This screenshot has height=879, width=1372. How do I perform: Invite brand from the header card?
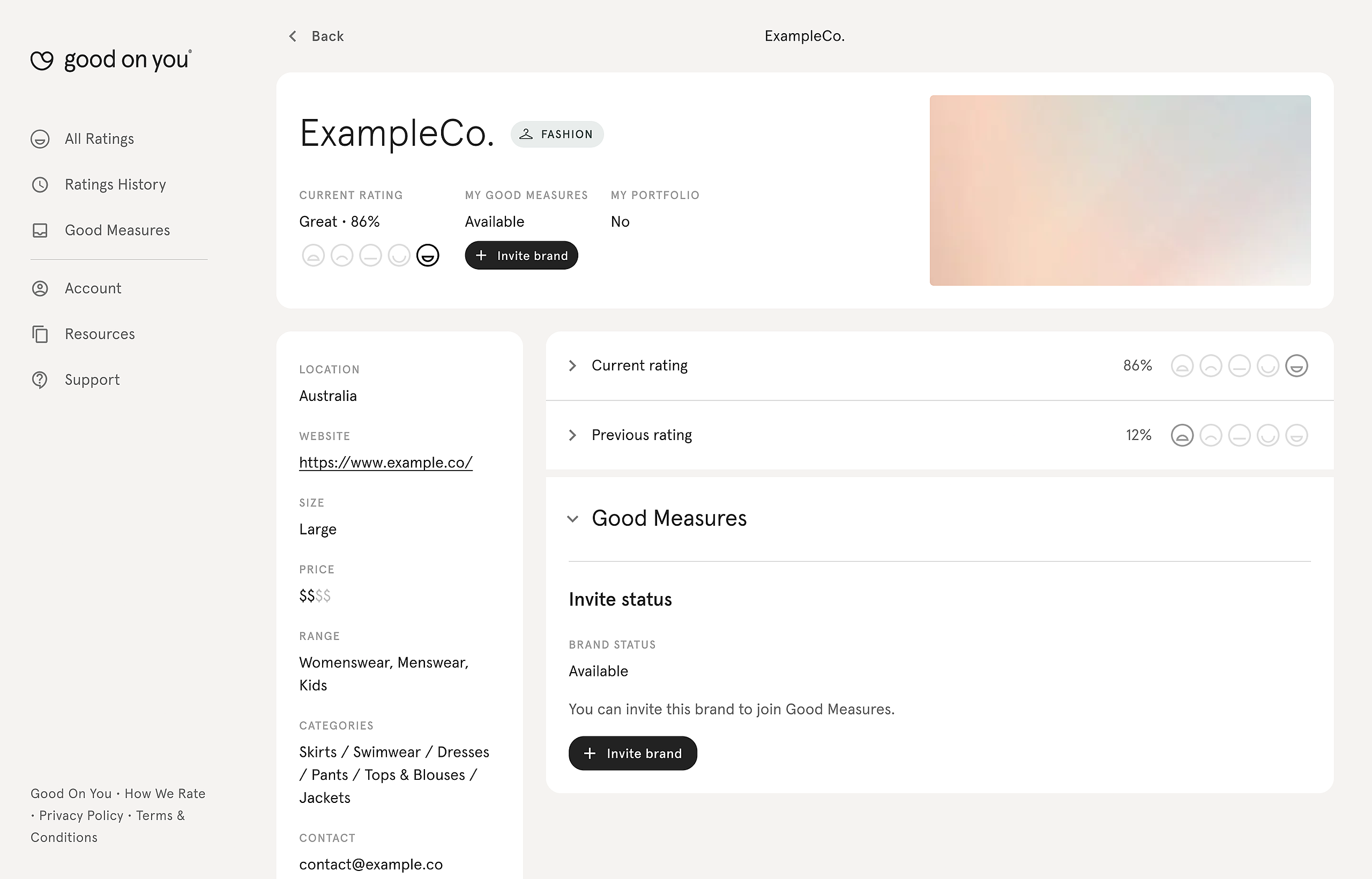(521, 255)
